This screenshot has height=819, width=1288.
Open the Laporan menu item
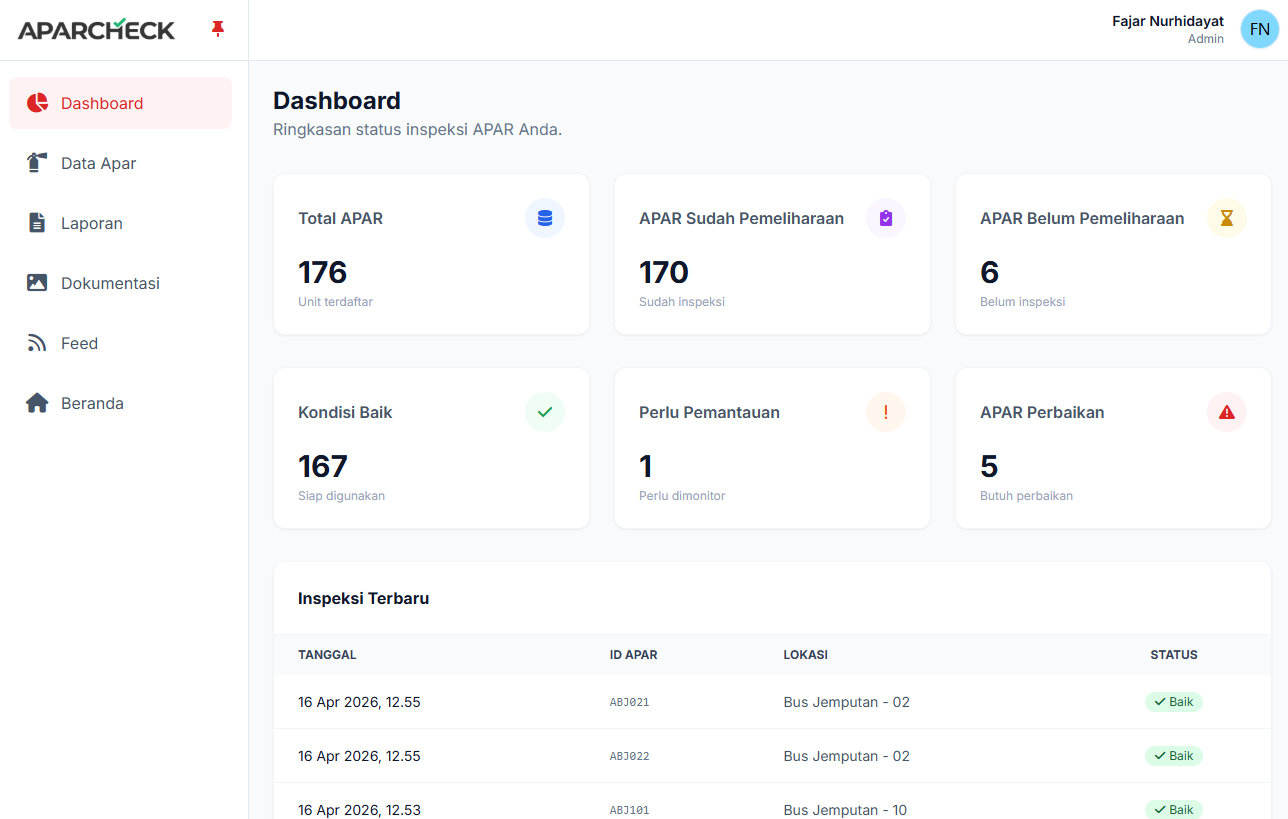(x=120, y=223)
